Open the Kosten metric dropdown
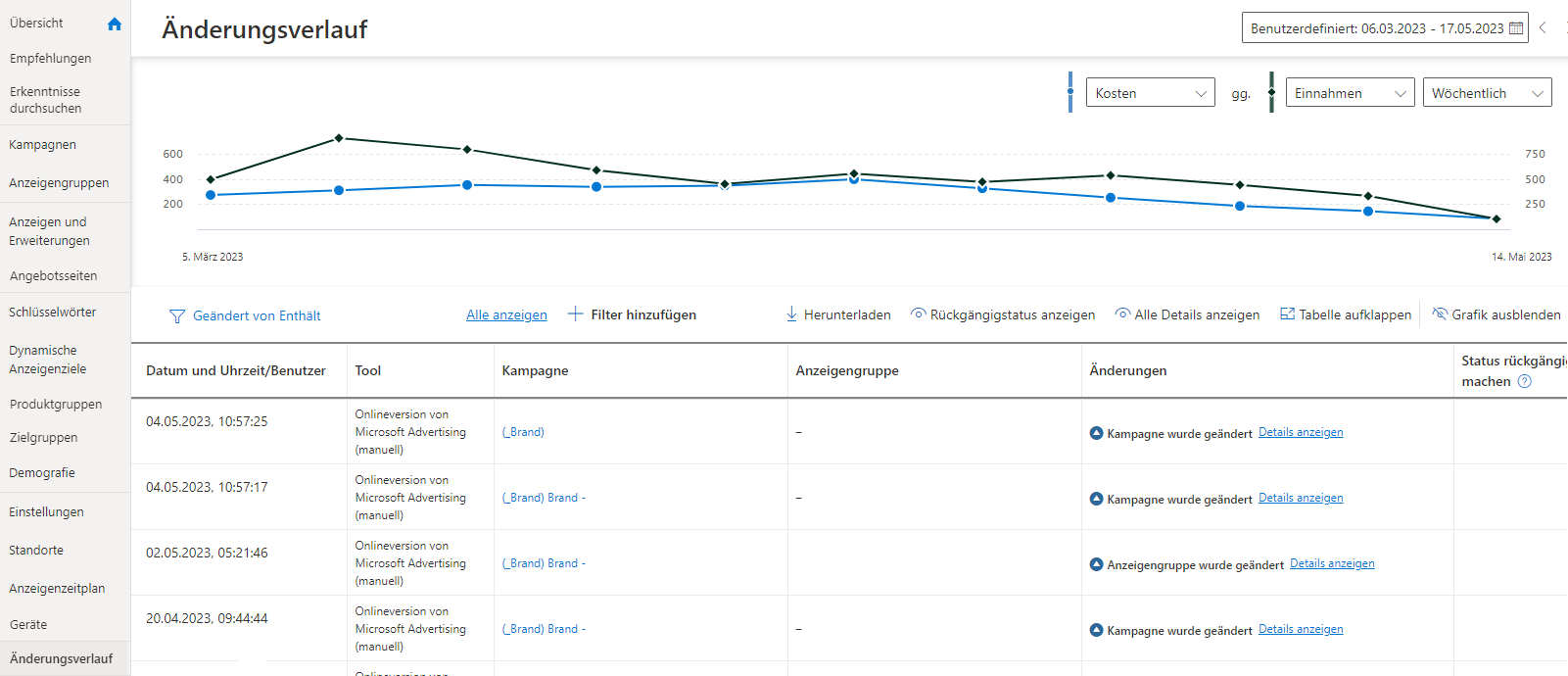This screenshot has height=676, width=1568. (x=1151, y=93)
